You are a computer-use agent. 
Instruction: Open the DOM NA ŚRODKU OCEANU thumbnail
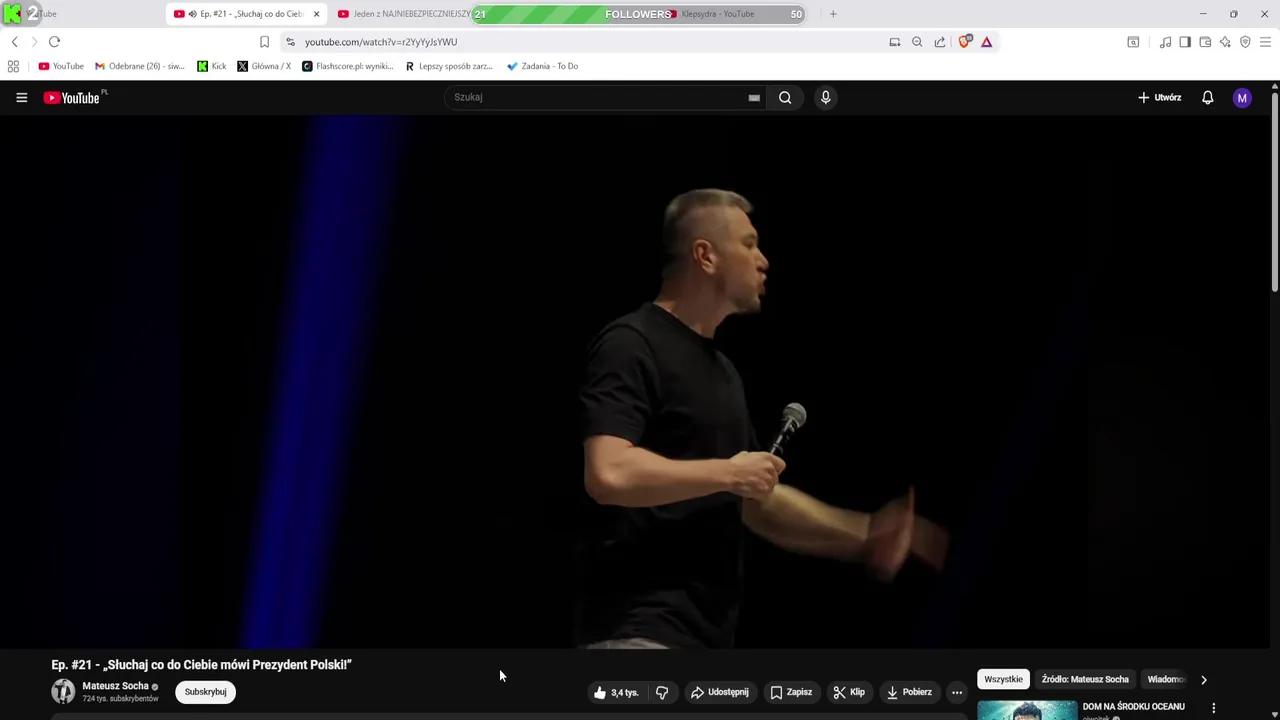1027,710
